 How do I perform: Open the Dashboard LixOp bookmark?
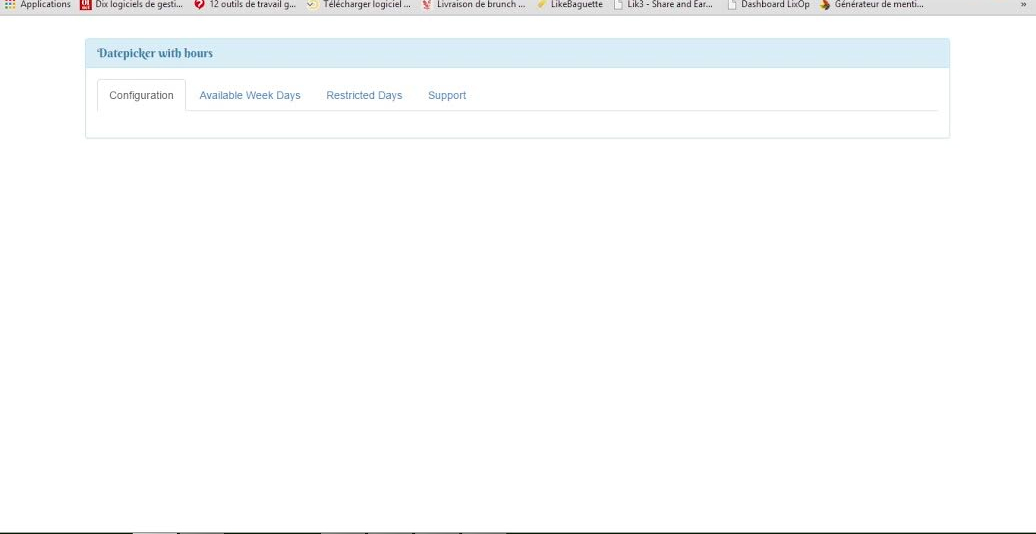coord(768,5)
